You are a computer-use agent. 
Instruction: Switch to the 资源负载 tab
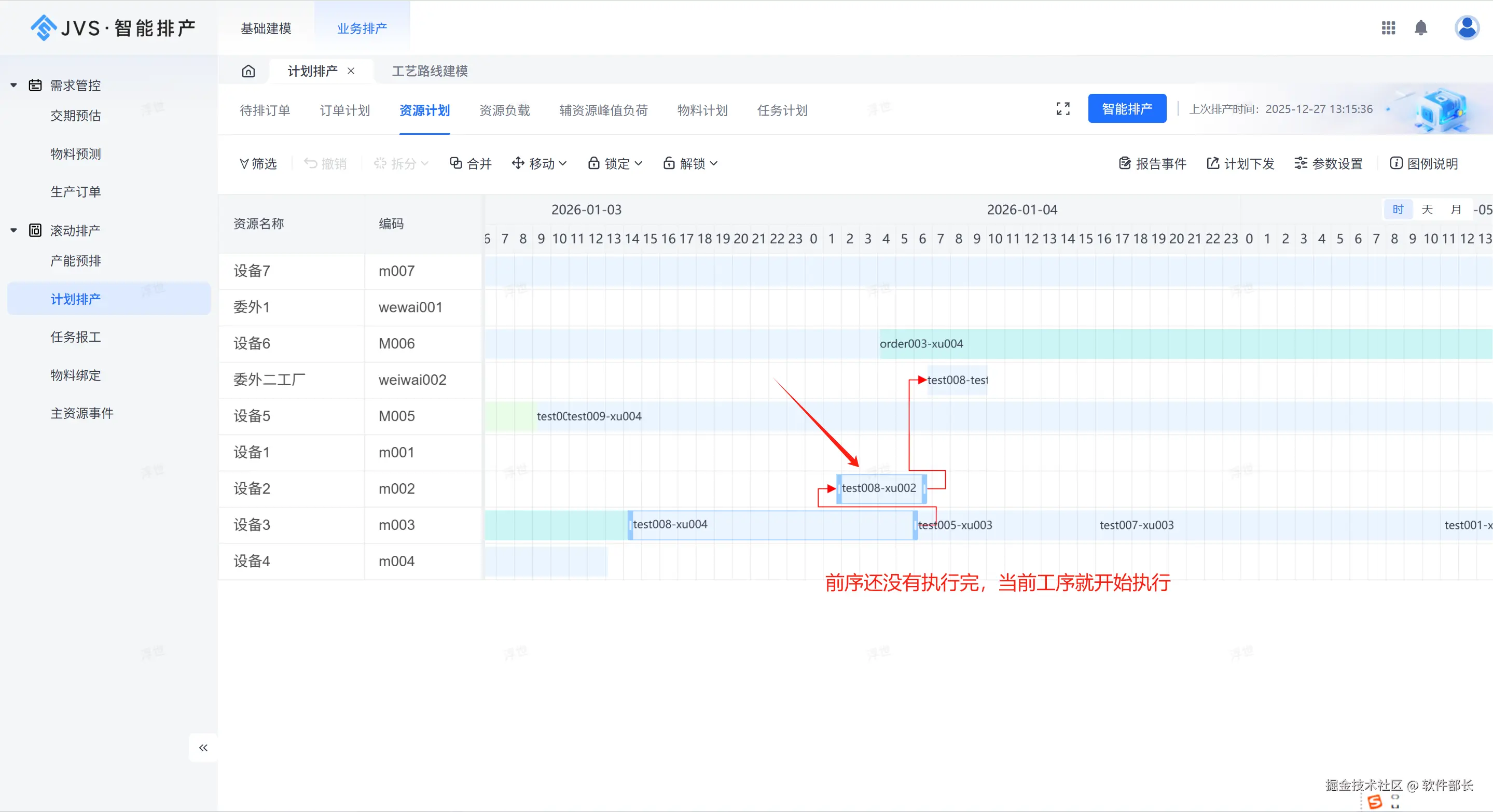click(x=504, y=110)
